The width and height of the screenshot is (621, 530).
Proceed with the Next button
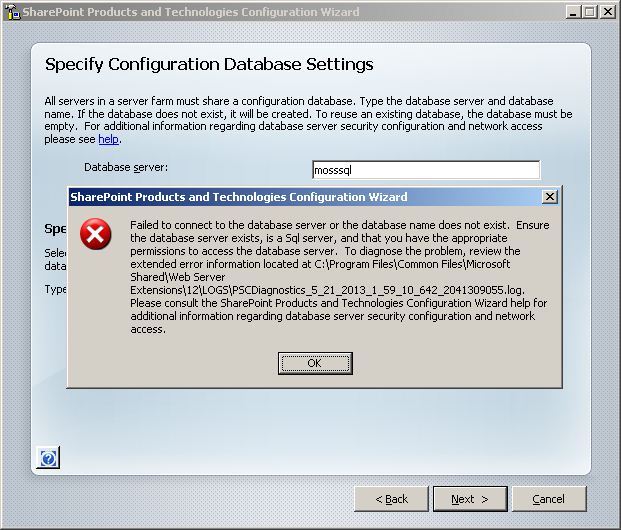coord(470,499)
